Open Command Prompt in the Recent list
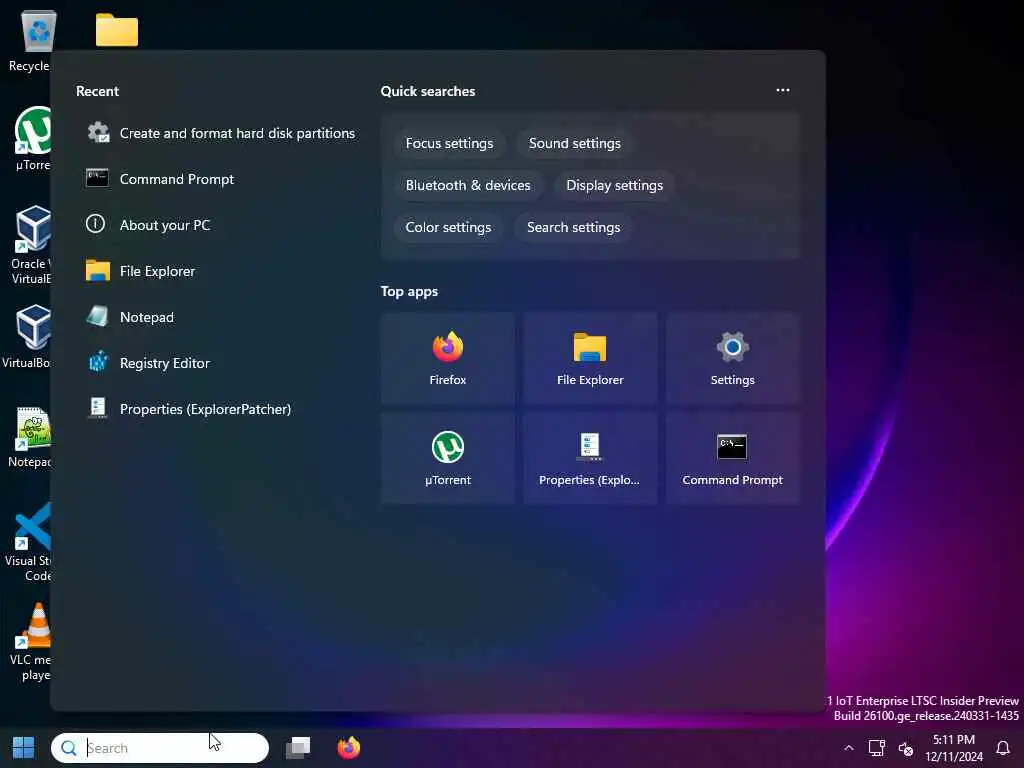1024x768 pixels. (x=221, y=179)
